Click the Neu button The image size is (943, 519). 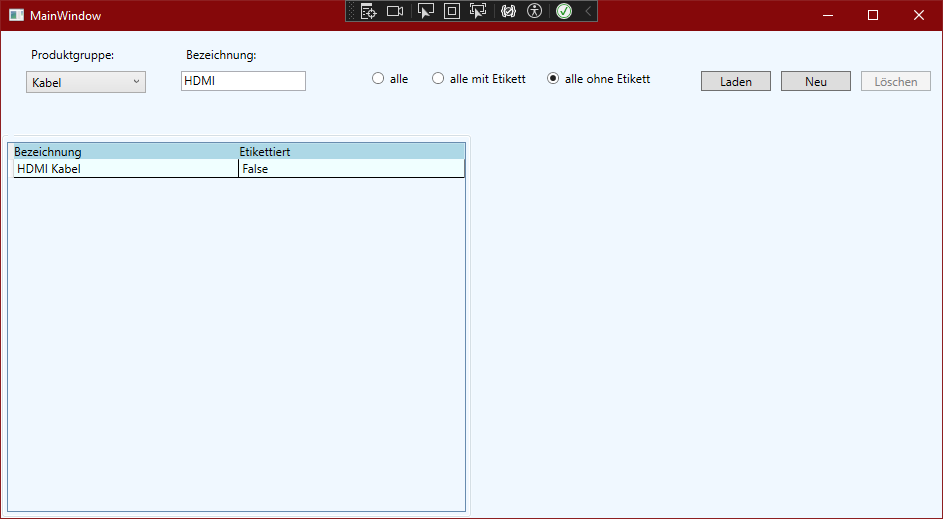click(816, 81)
